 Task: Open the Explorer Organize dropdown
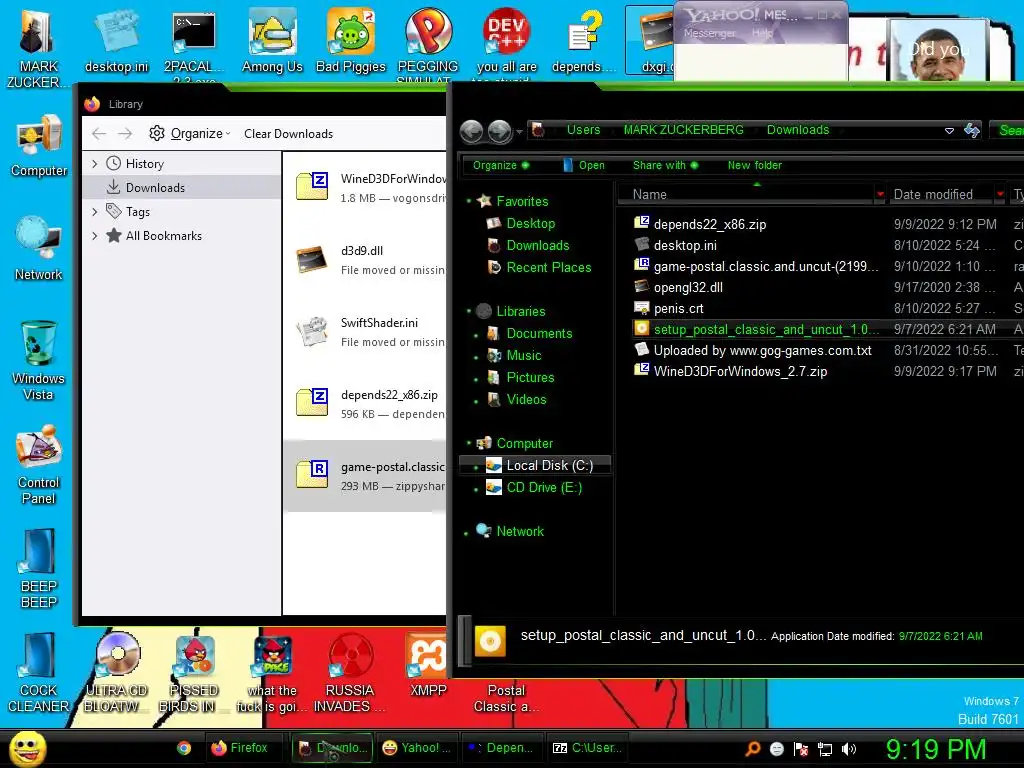(501, 165)
